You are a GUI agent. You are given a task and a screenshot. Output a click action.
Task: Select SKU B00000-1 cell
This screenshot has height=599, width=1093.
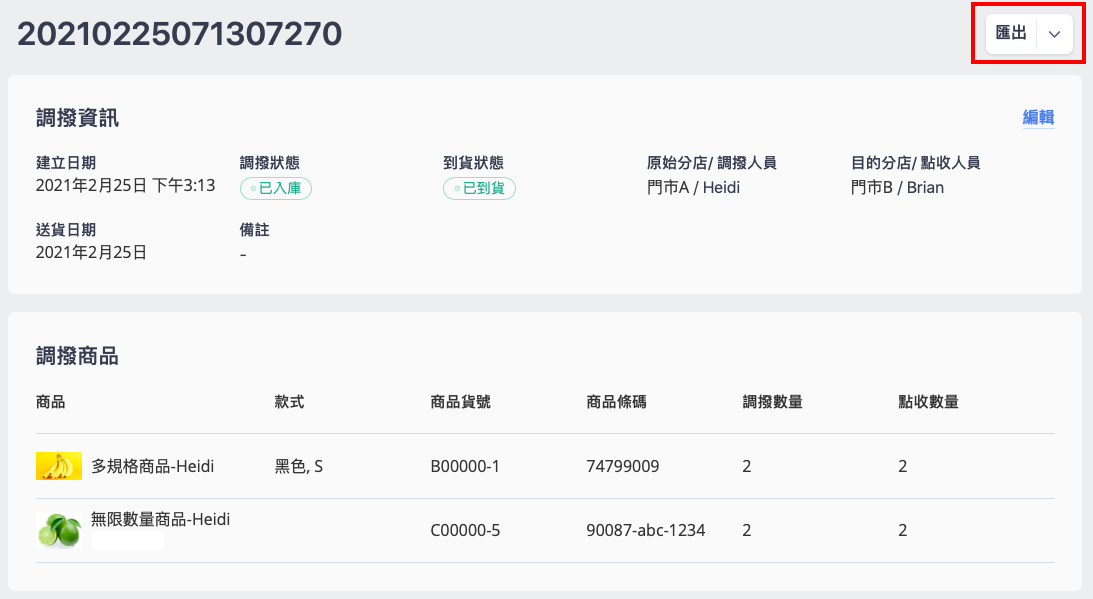pos(465,466)
